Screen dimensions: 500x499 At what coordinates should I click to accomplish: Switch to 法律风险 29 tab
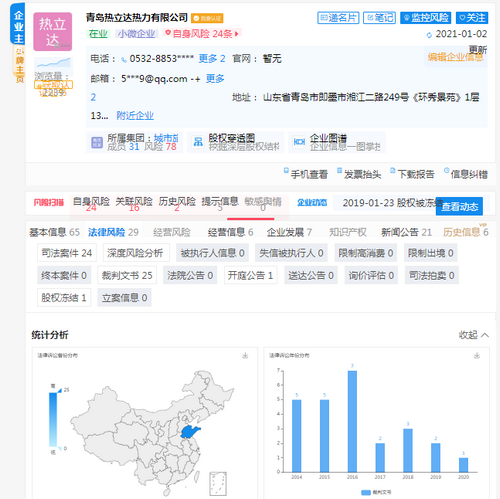113,232
